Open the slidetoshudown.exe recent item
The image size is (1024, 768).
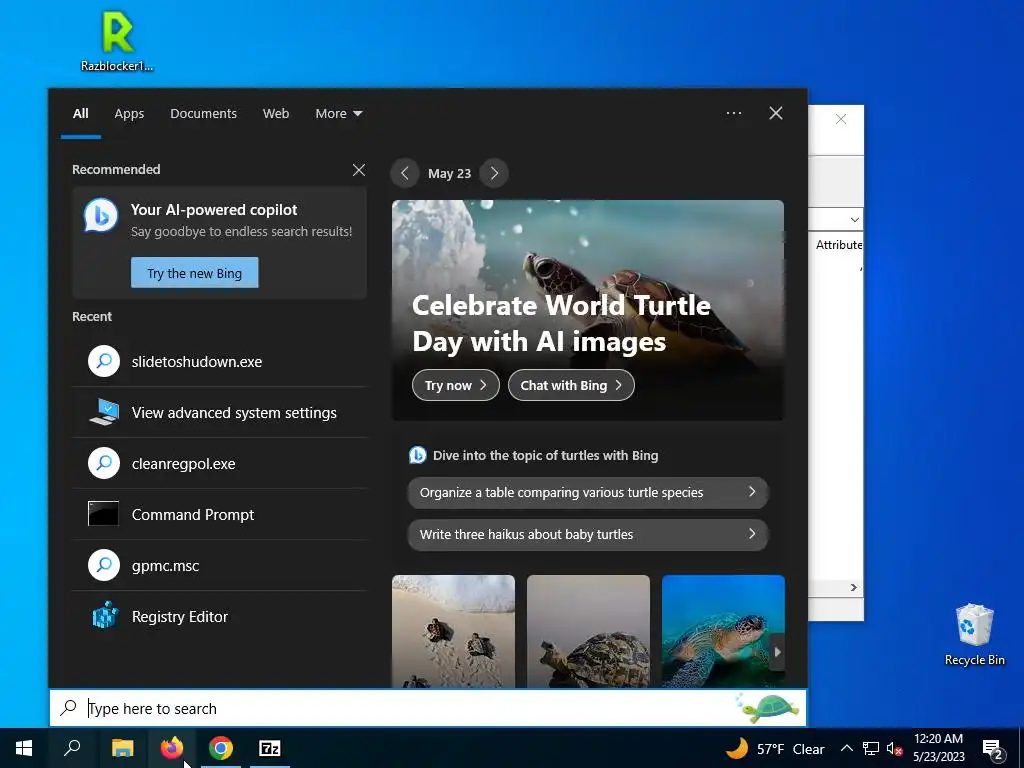(219, 361)
